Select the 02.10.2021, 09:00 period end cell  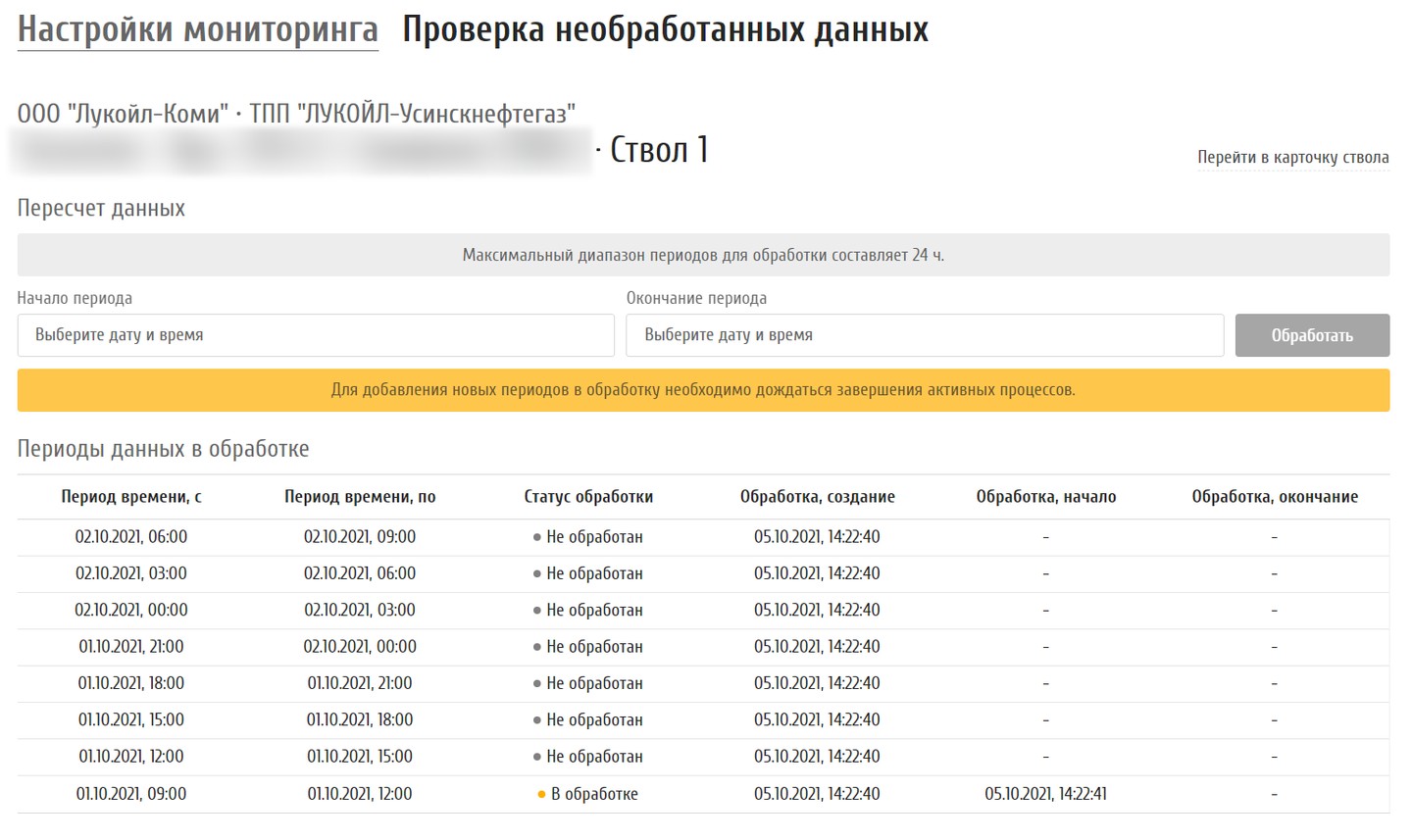[360, 537]
